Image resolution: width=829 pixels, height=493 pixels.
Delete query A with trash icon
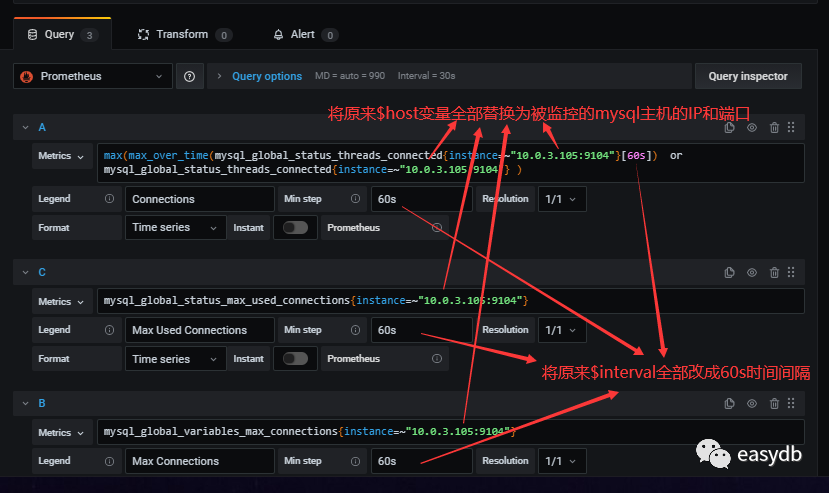(774, 128)
